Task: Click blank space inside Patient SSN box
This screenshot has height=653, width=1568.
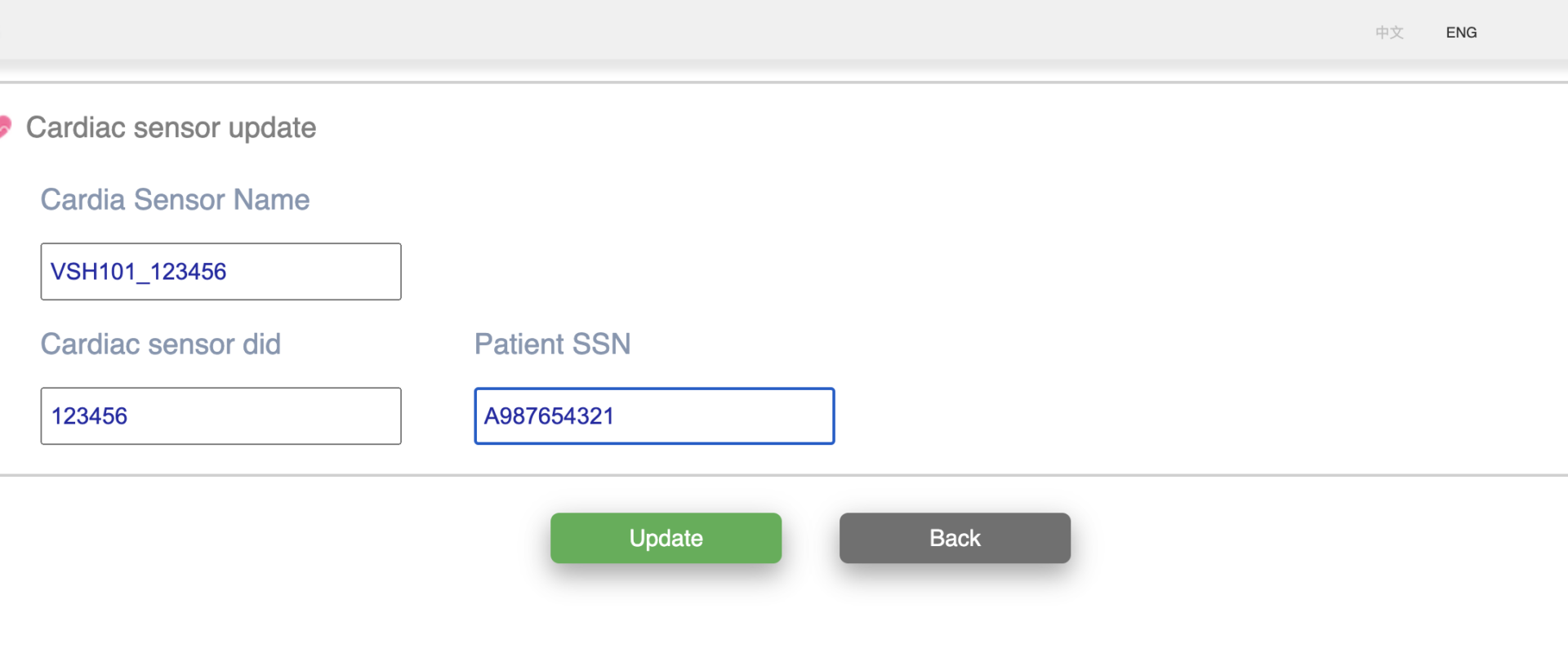Action: pos(725,416)
